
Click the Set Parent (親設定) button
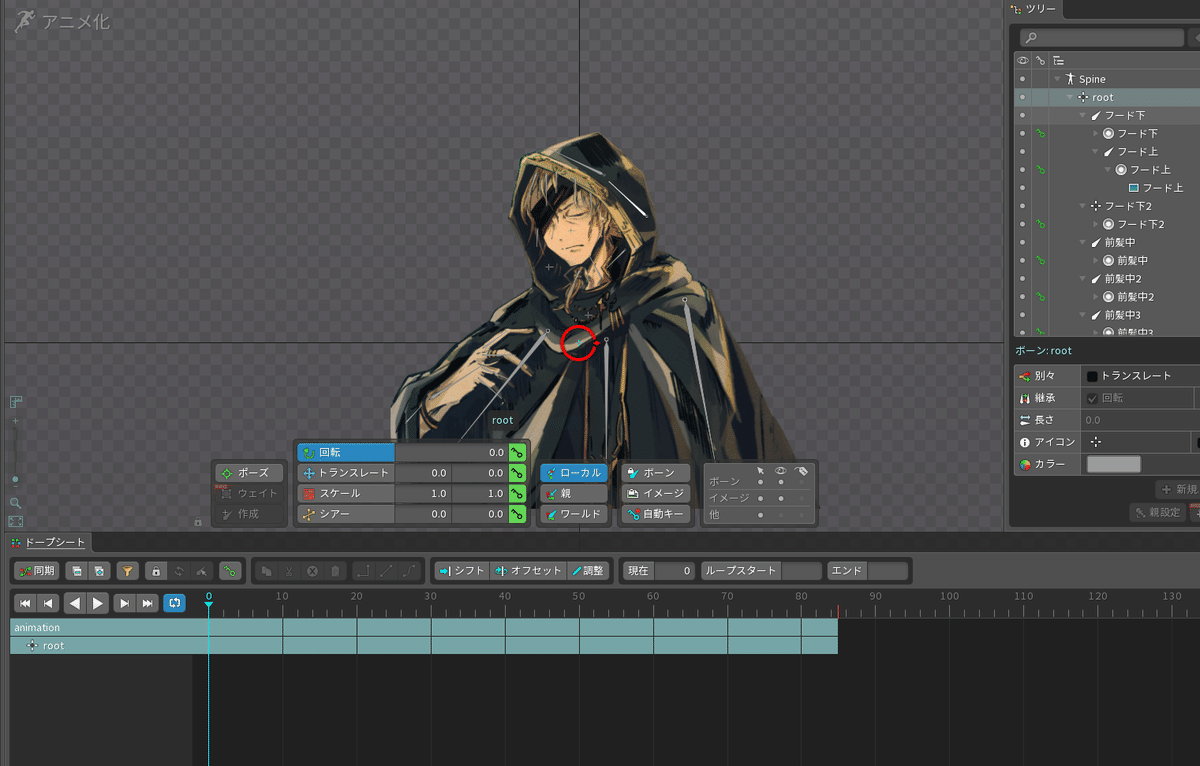pos(1157,512)
